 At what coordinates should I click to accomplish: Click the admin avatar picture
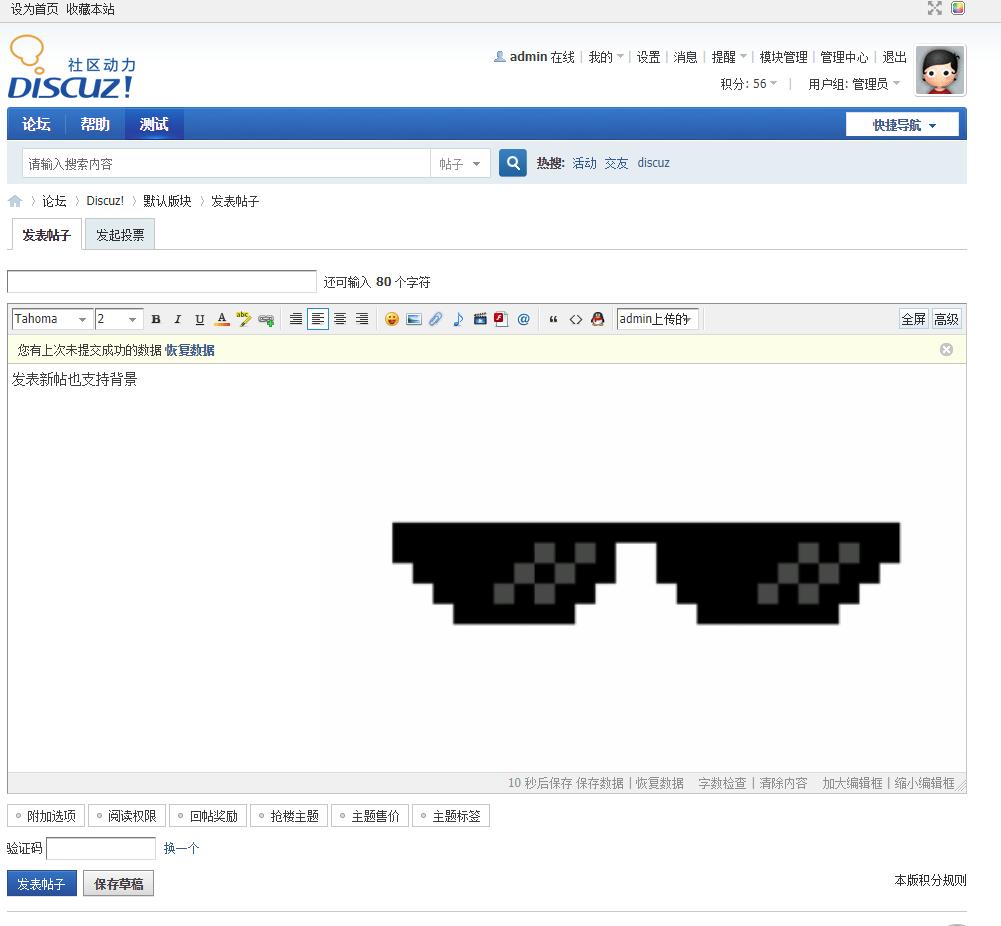tap(940, 70)
